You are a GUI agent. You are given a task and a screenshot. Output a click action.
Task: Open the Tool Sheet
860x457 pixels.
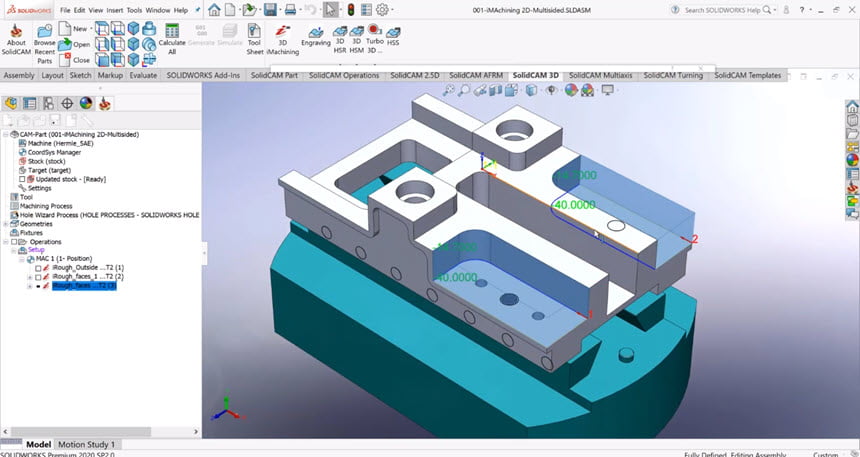coord(254,38)
